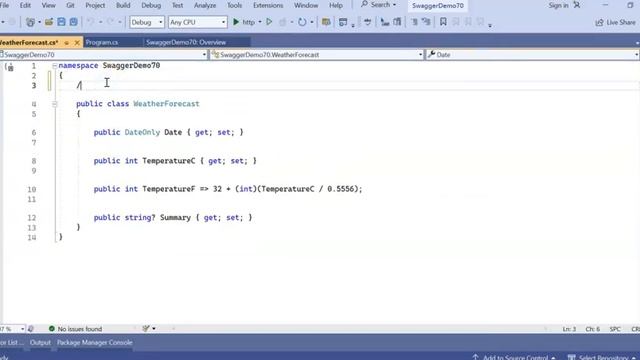This screenshot has height=360, width=640.
Task: Save the current file using Save icon
Action: (x=61, y=22)
